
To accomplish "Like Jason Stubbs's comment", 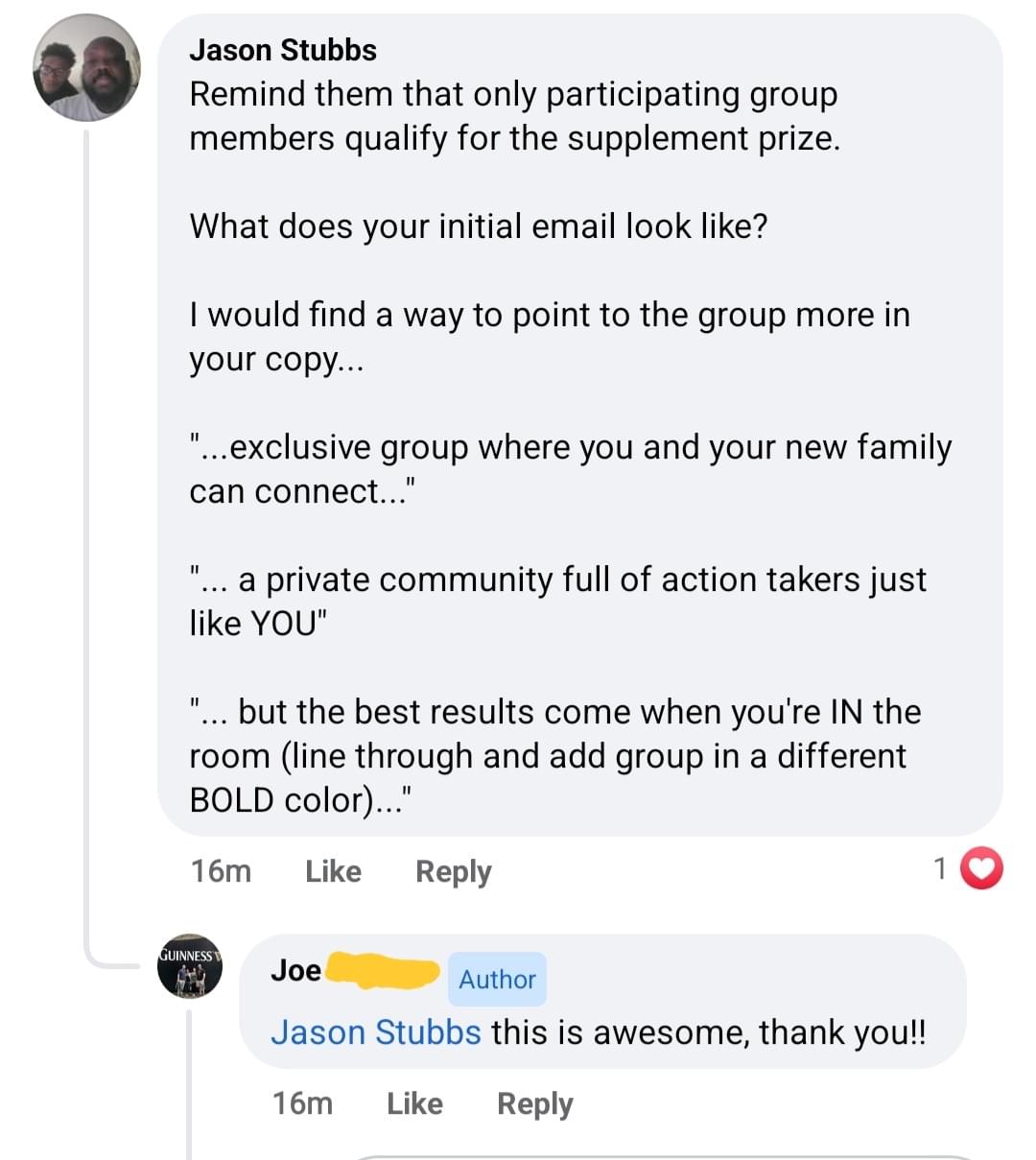I will [333, 871].
